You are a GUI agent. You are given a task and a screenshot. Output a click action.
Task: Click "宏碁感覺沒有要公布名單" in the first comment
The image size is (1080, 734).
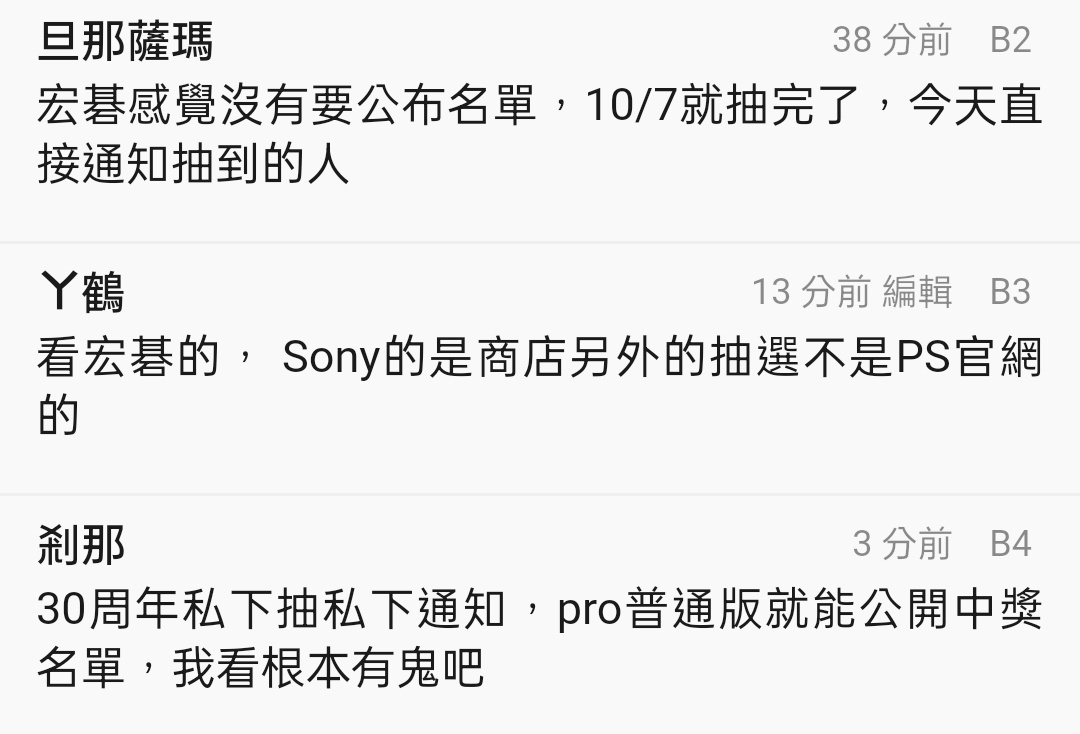tap(287, 106)
